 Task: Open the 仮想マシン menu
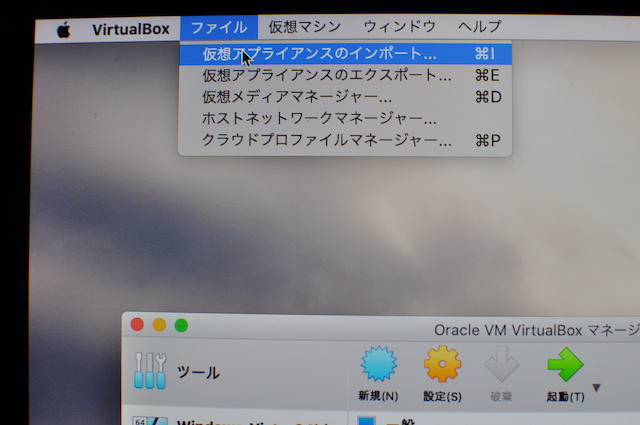tap(304, 27)
